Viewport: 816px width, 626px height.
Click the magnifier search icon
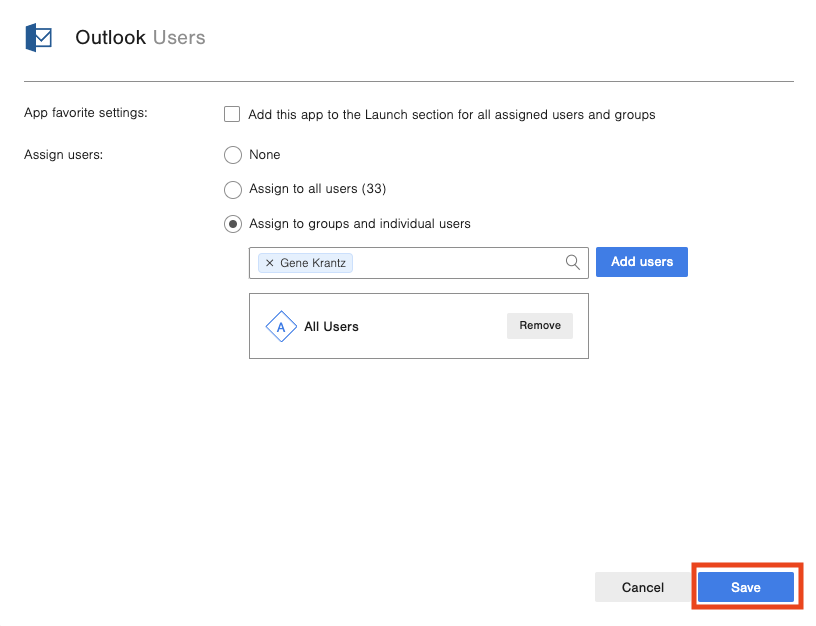pos(573,262)
